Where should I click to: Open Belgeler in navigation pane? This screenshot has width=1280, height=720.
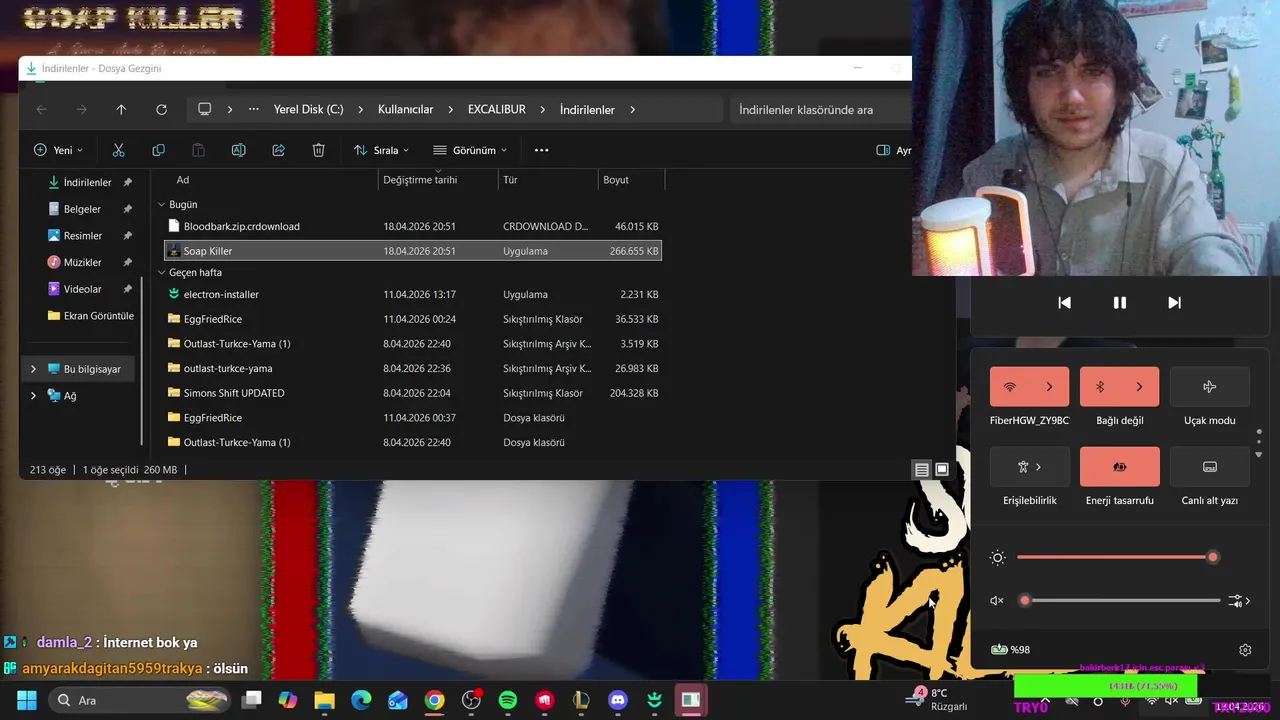tap(82, 209)
